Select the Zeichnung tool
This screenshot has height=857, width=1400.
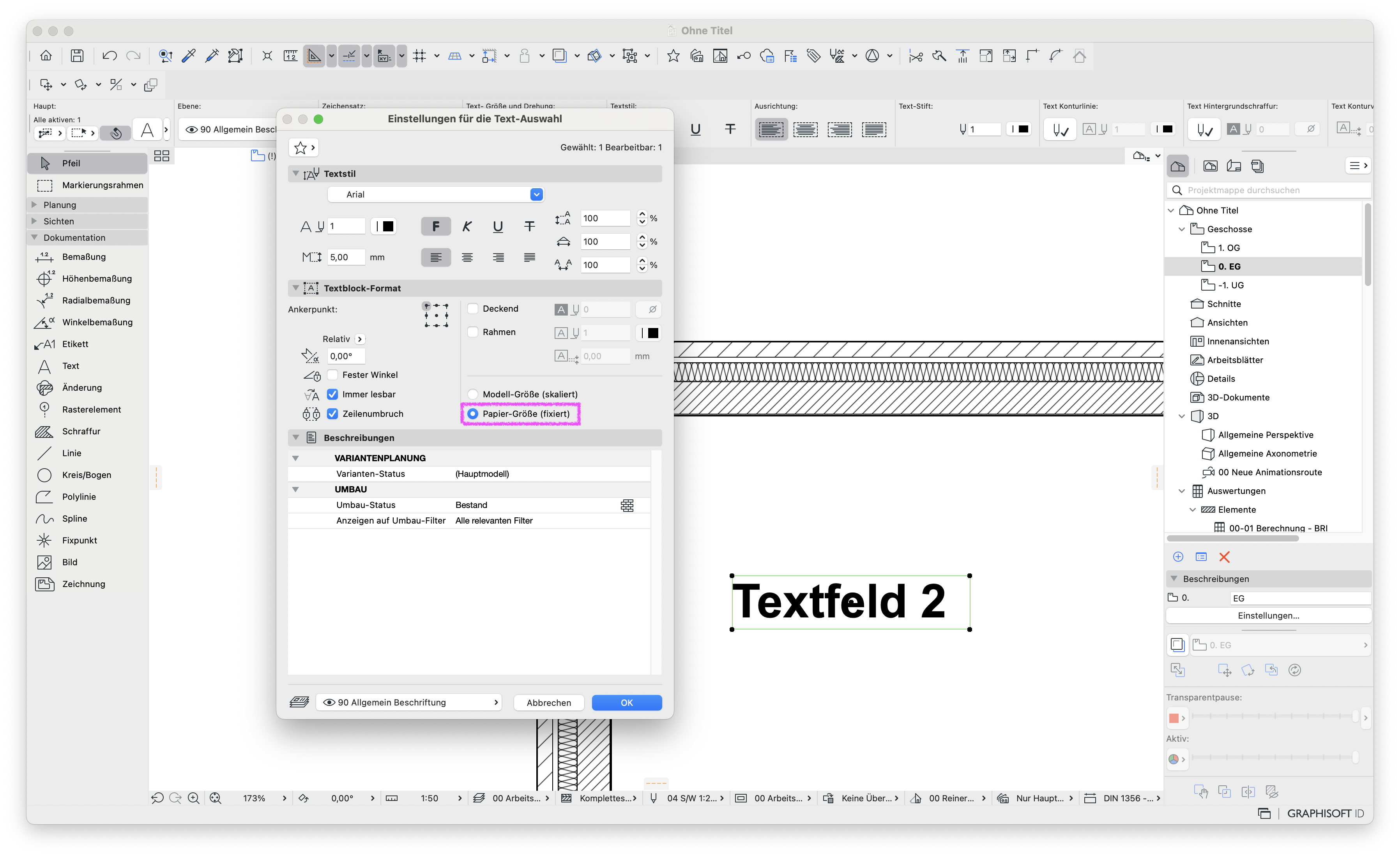click(x=87, y=584)
